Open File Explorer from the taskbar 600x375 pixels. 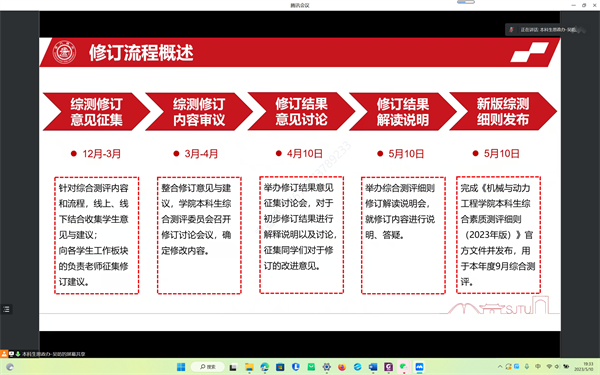(x=249, y=367)
